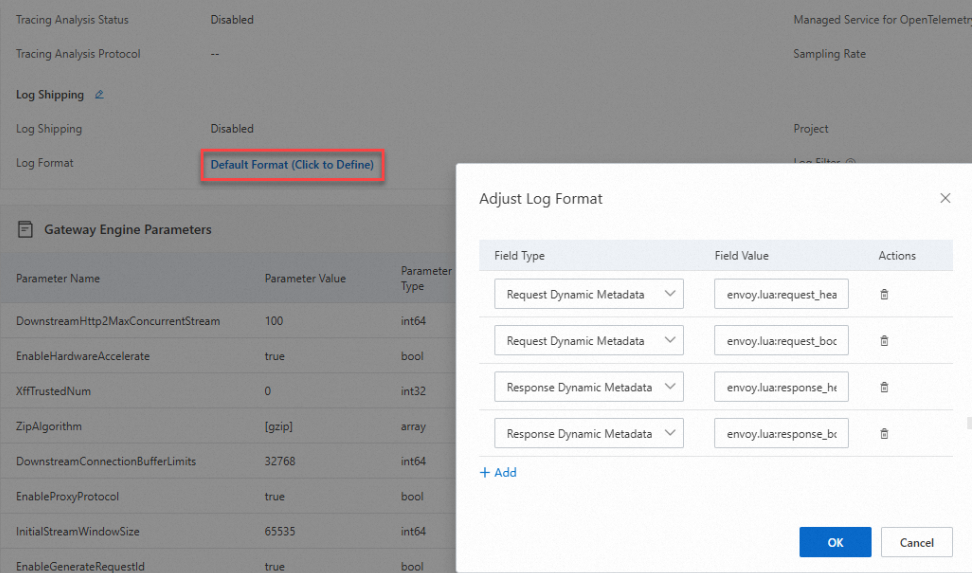Open the Default Format (Click to Define) link
Viewport: 972px width, 573px height.
coord(292,165)
